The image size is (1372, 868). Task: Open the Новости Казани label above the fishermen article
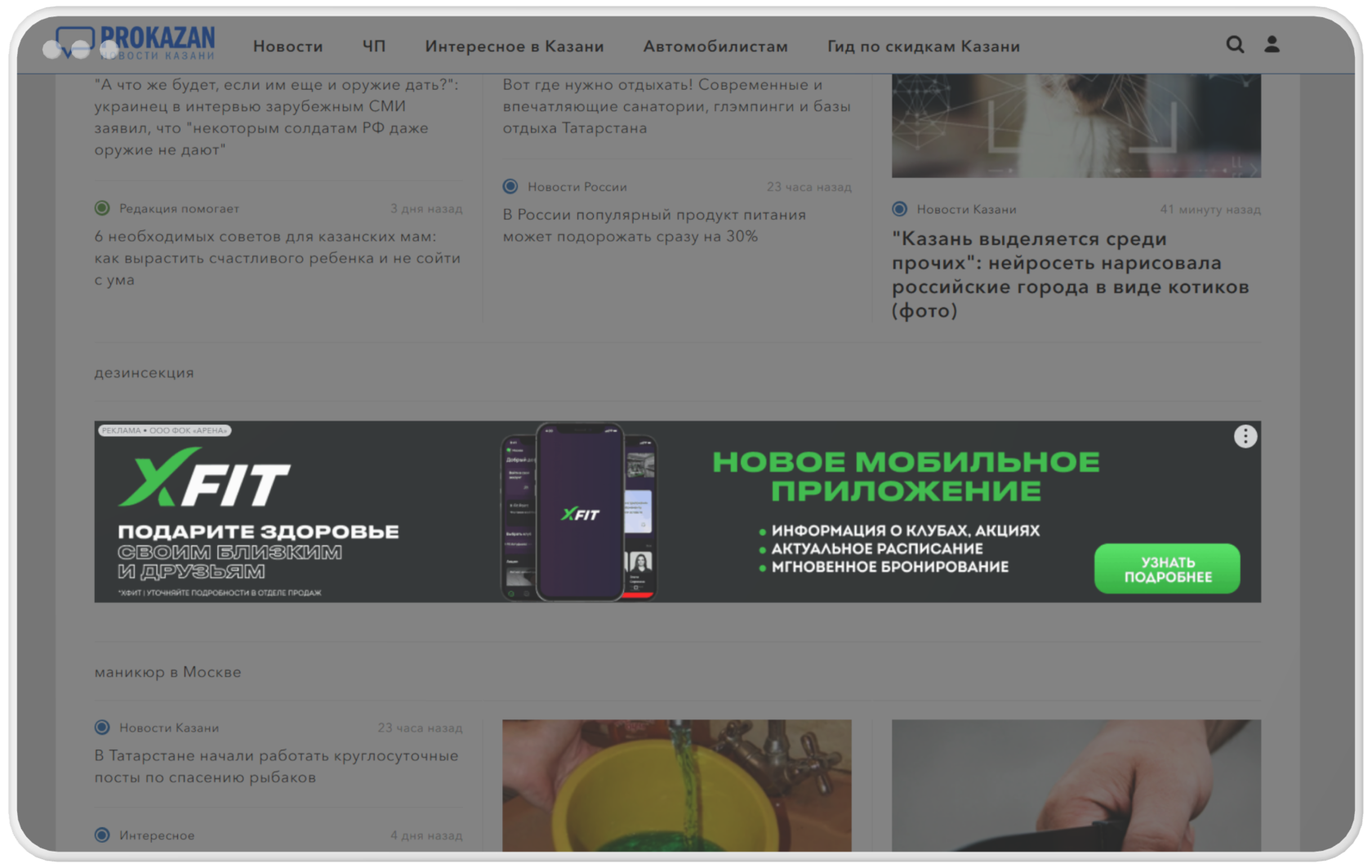[169, 728]
